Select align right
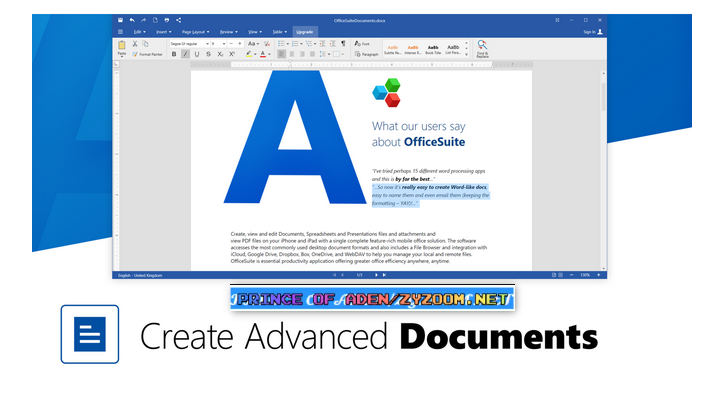 302,54
